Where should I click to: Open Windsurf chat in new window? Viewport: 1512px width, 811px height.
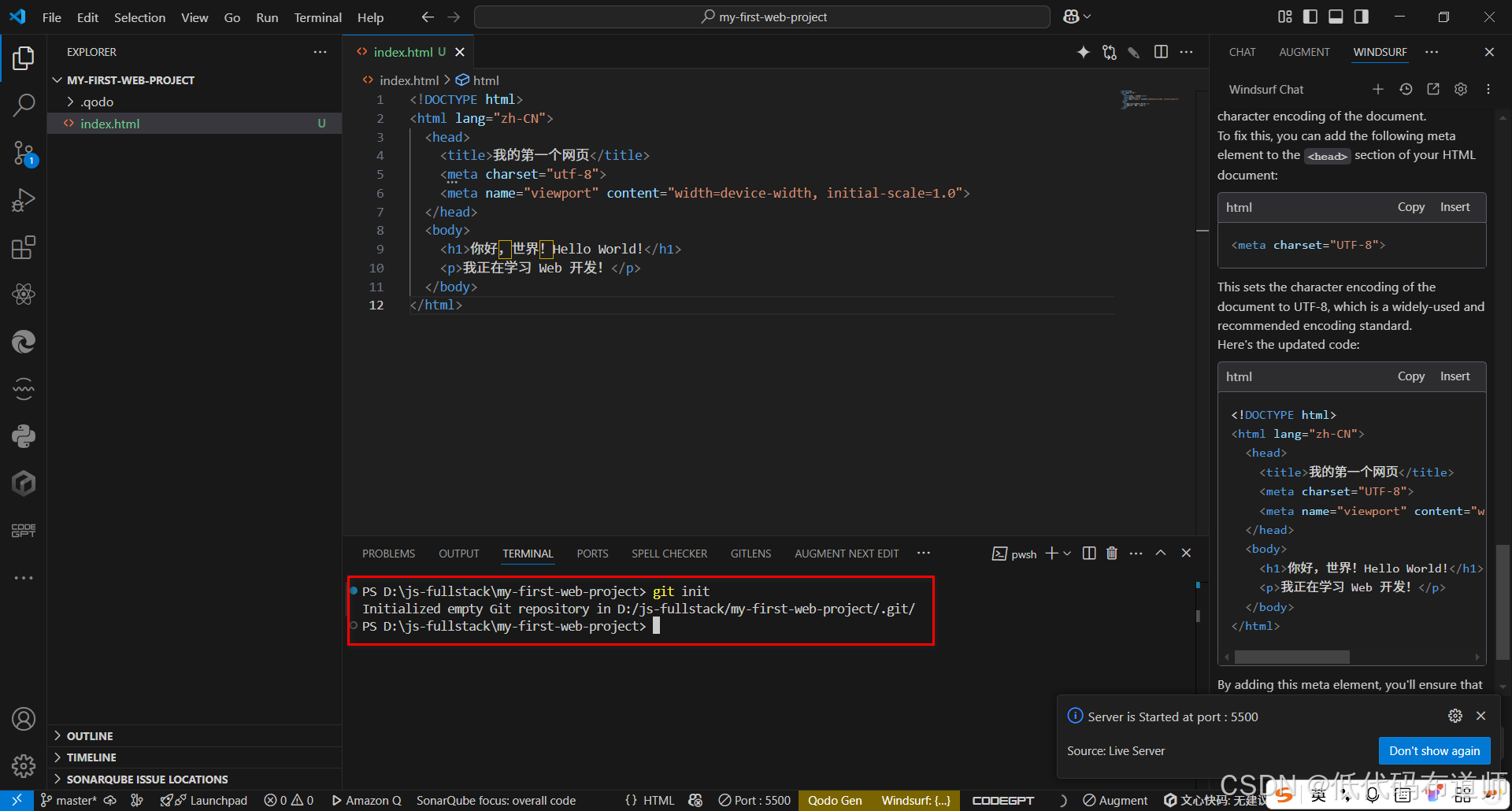click(x=1433, y=89)
